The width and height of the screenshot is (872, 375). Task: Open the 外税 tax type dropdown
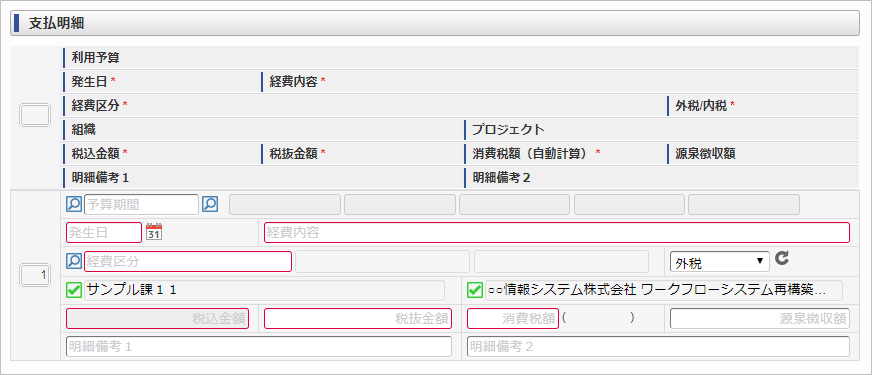click(x=720, y=261)
